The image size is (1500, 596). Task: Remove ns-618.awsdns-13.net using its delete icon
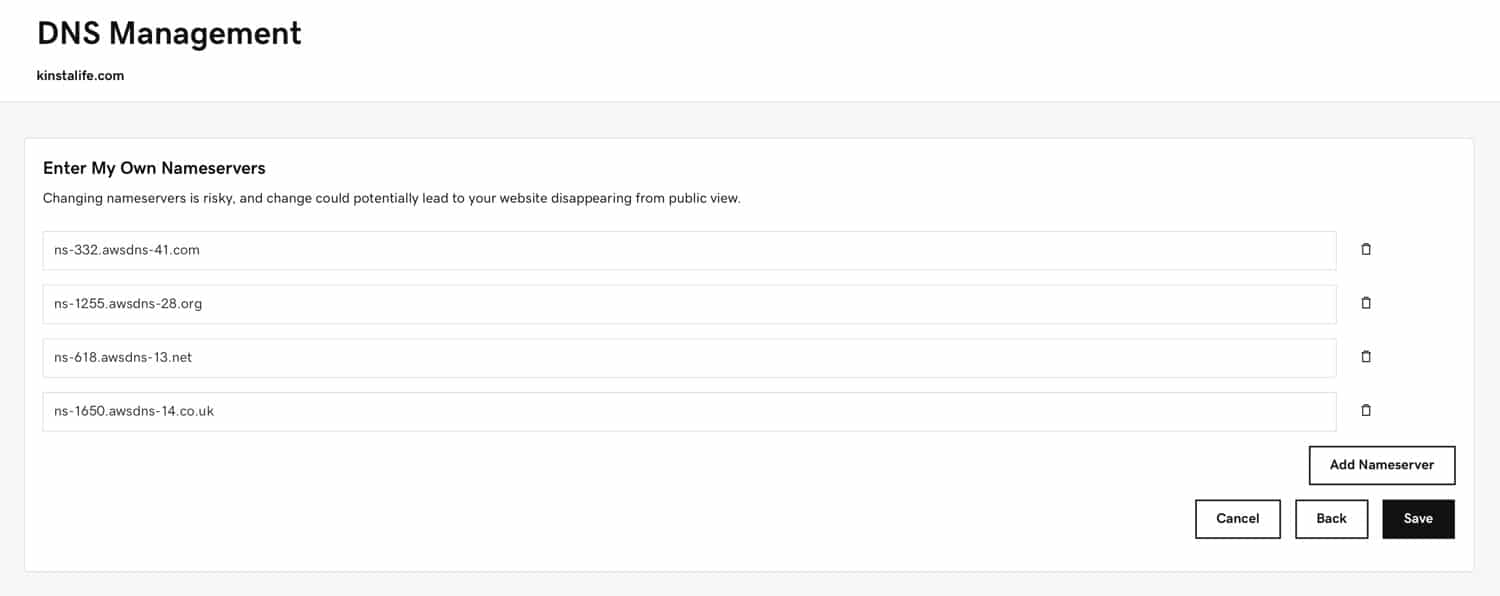click(1366, 357)
